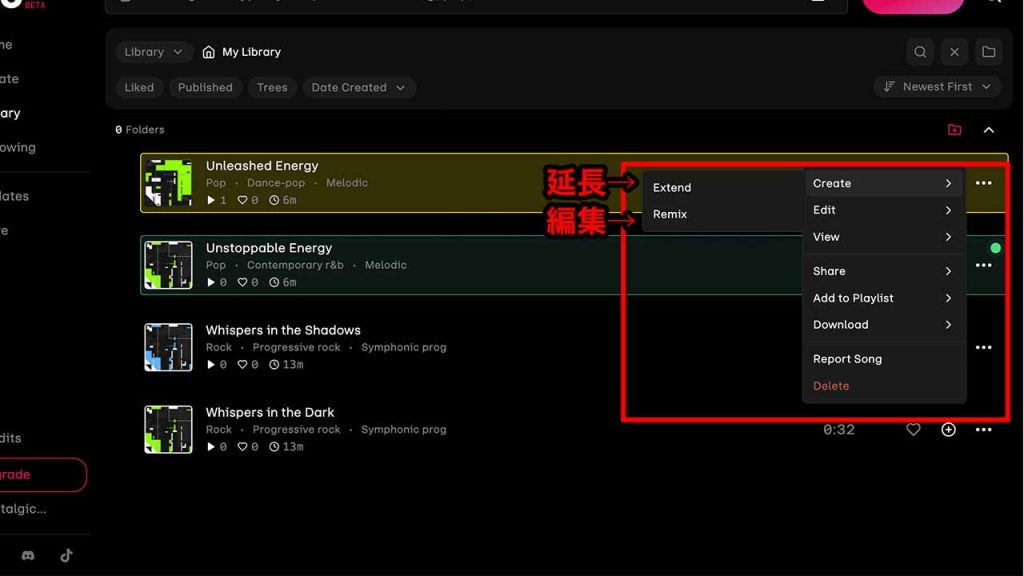Open Add to Playlist submenu
This screenshot has width=1024, height=576.
(x=883, y=298)
